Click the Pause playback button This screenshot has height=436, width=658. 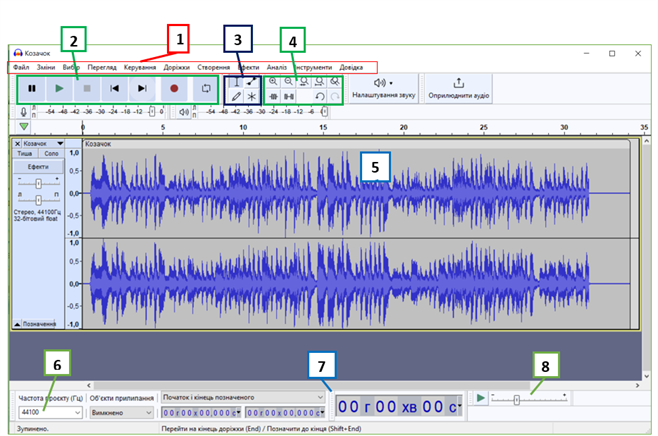click(x=32, y=88)
